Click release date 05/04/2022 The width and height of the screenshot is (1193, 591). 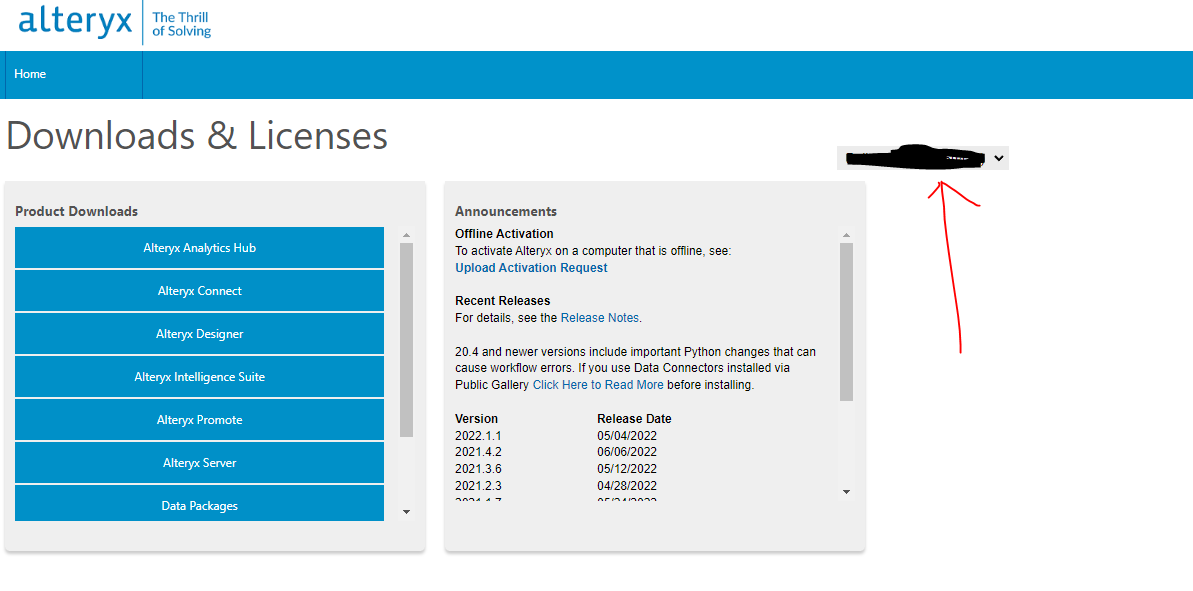(630, 435)
